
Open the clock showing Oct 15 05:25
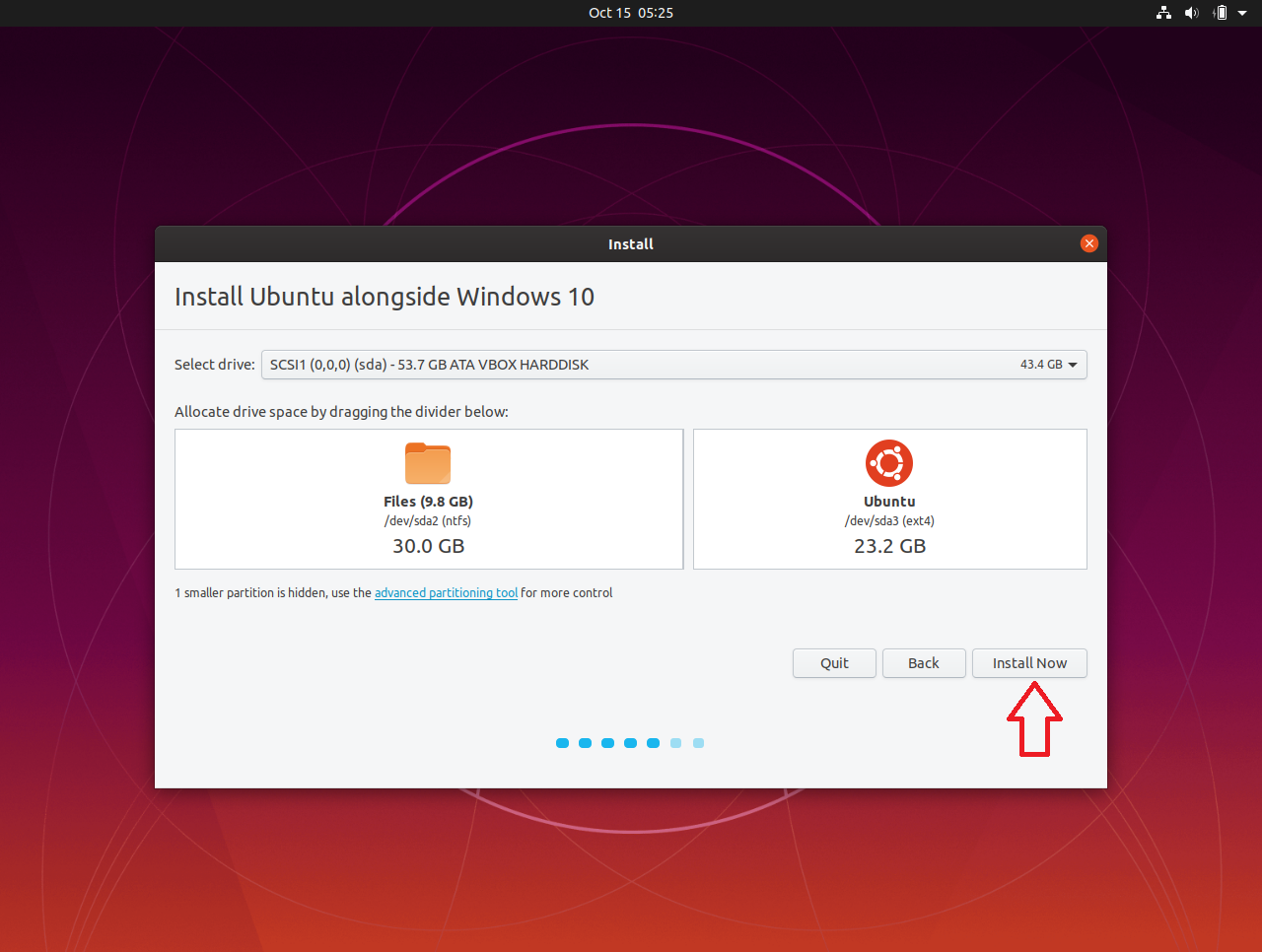(631, 13)
